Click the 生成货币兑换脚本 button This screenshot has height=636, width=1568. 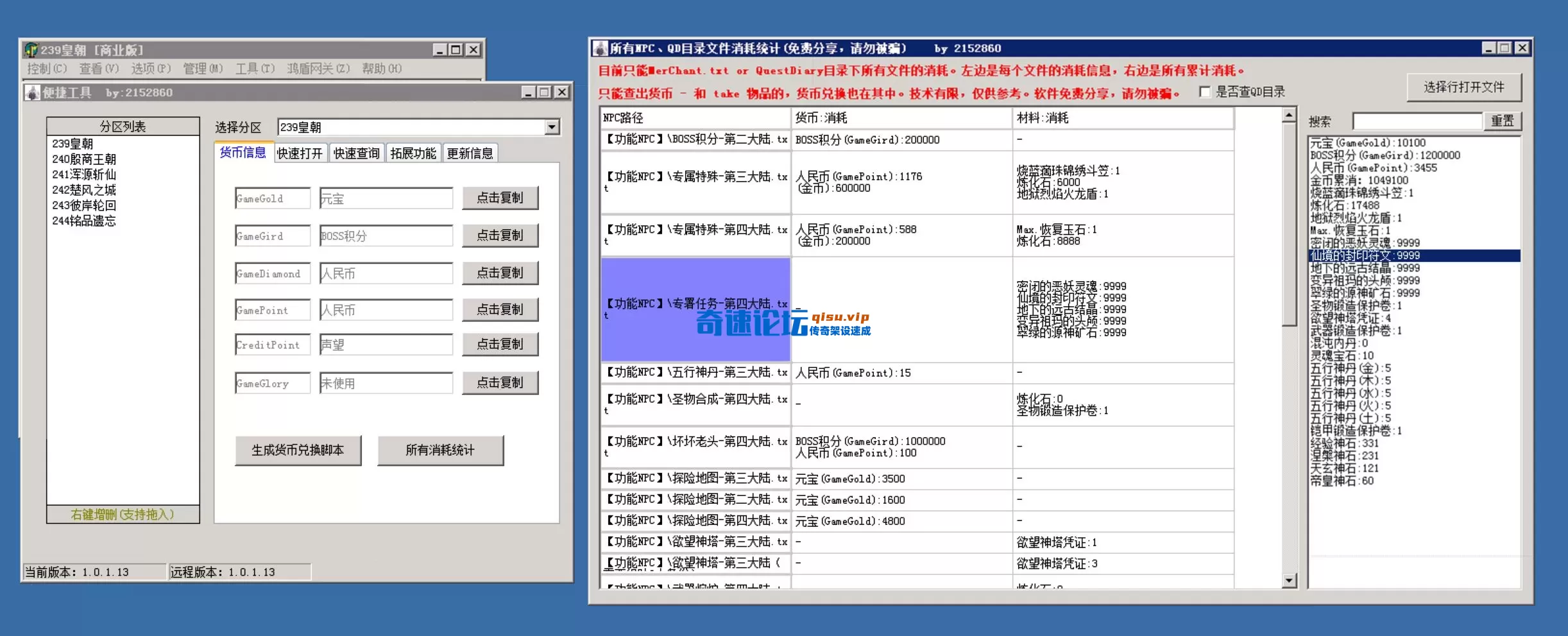click(298, 451)
